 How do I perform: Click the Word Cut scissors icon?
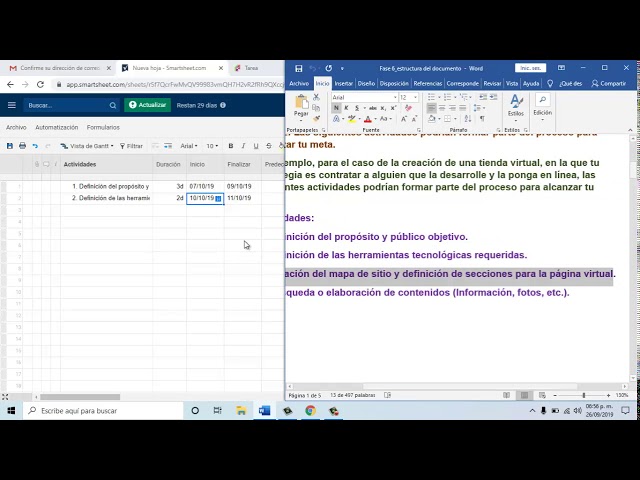(316, 98)
